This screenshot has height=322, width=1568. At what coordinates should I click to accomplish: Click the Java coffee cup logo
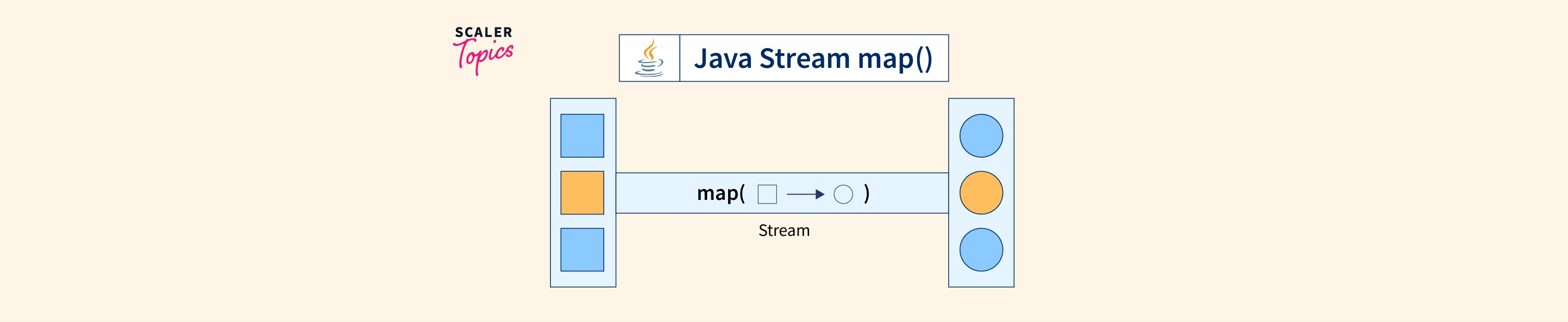tap(649, 58)
